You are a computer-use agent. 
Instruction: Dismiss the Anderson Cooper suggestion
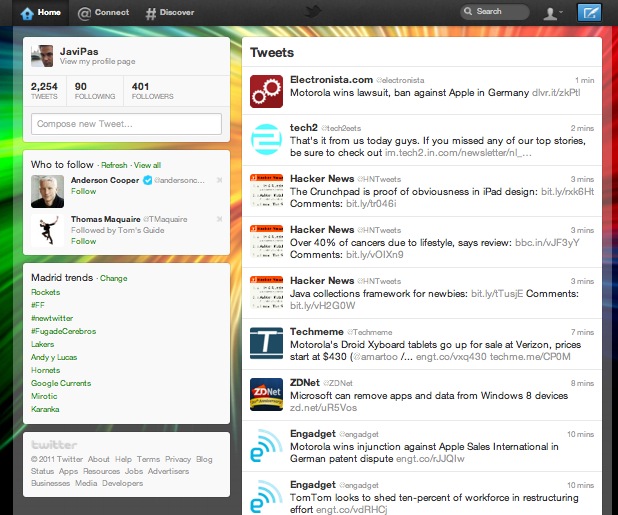click(x=220, y=180)
